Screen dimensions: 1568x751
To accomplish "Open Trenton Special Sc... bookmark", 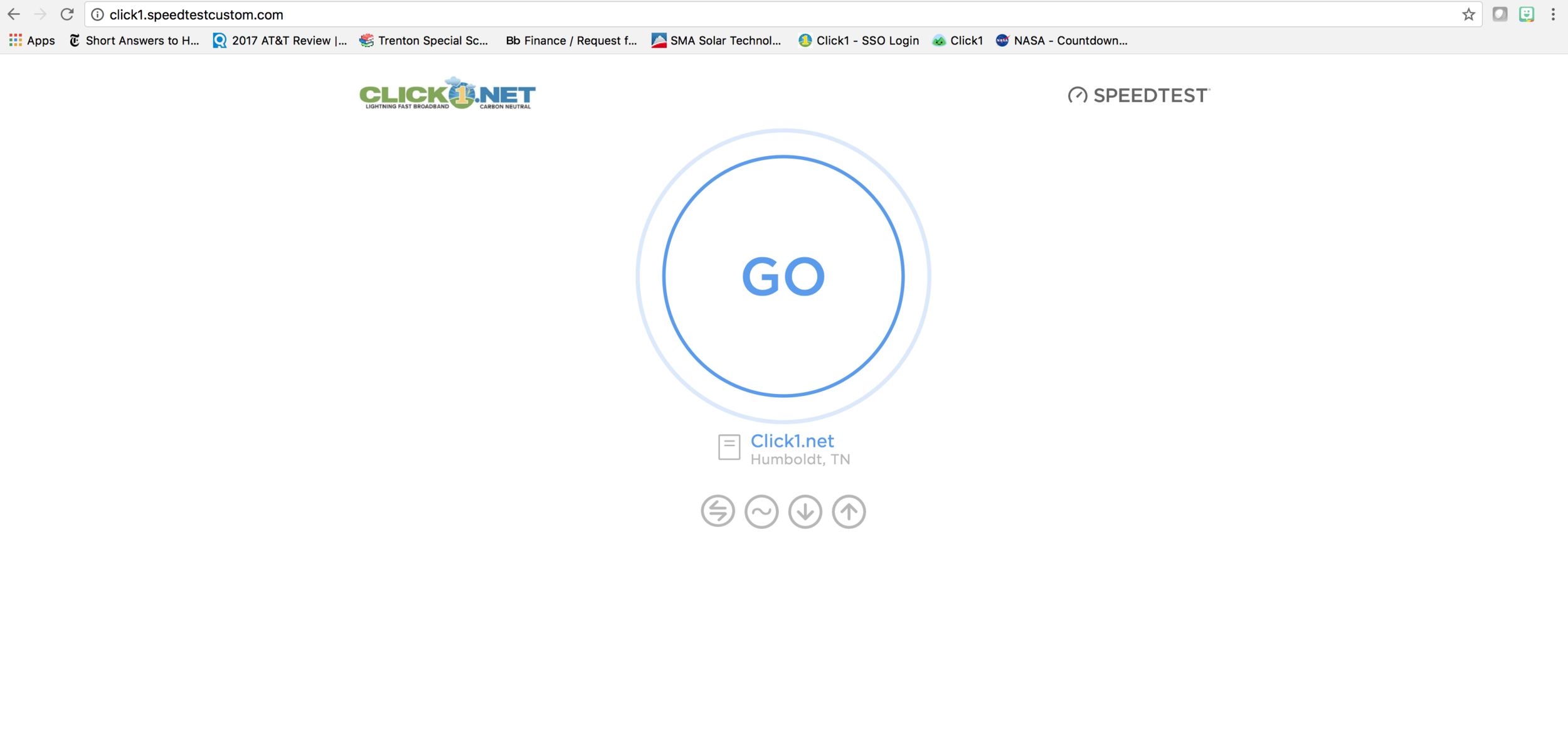I will pyautogui.click(x=424, y=41).
